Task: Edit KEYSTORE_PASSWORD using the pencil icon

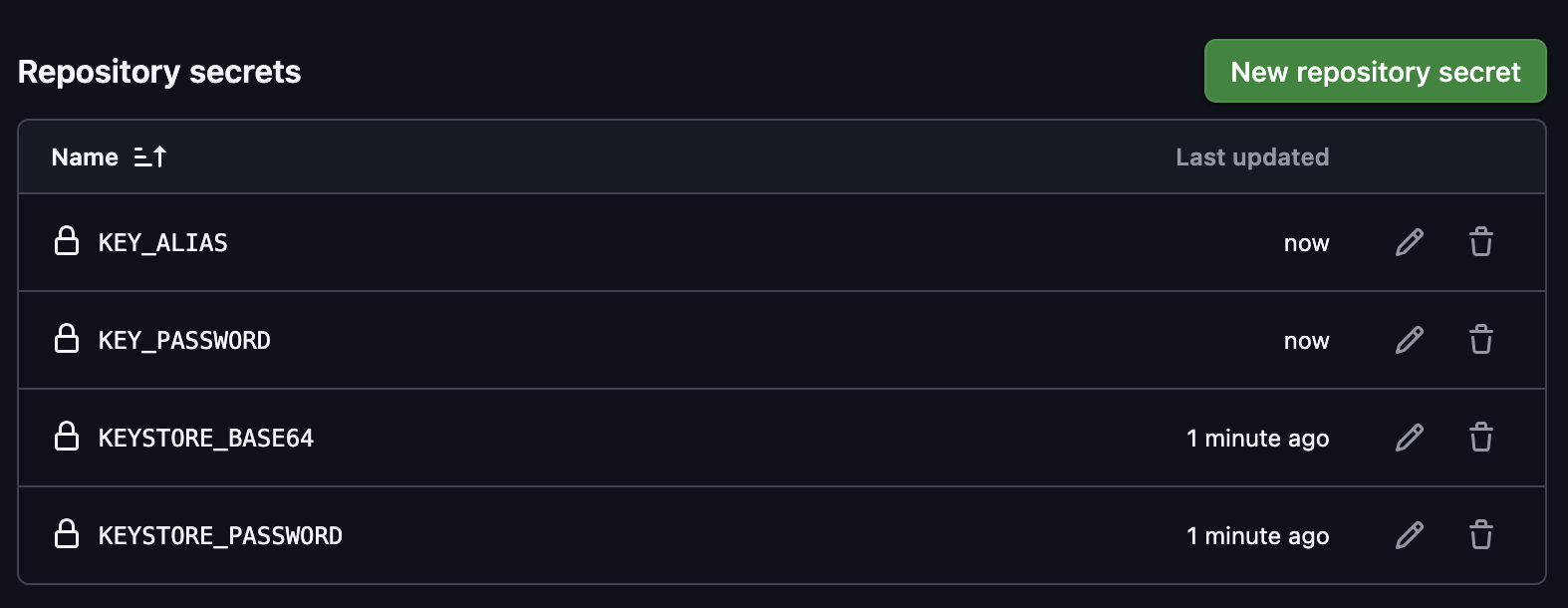Action: tap(1408, 535)
